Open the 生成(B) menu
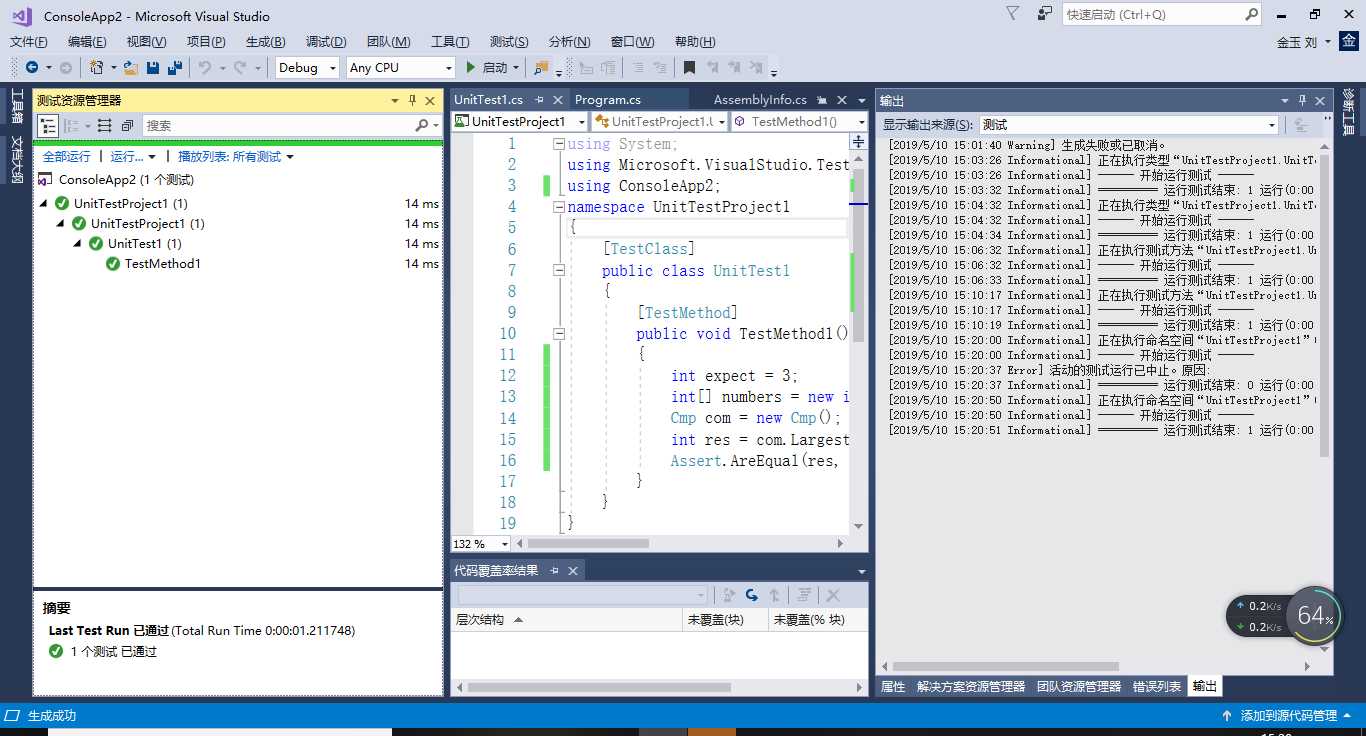The height and width of the screenshot is (736, 1366). (265, 42)
